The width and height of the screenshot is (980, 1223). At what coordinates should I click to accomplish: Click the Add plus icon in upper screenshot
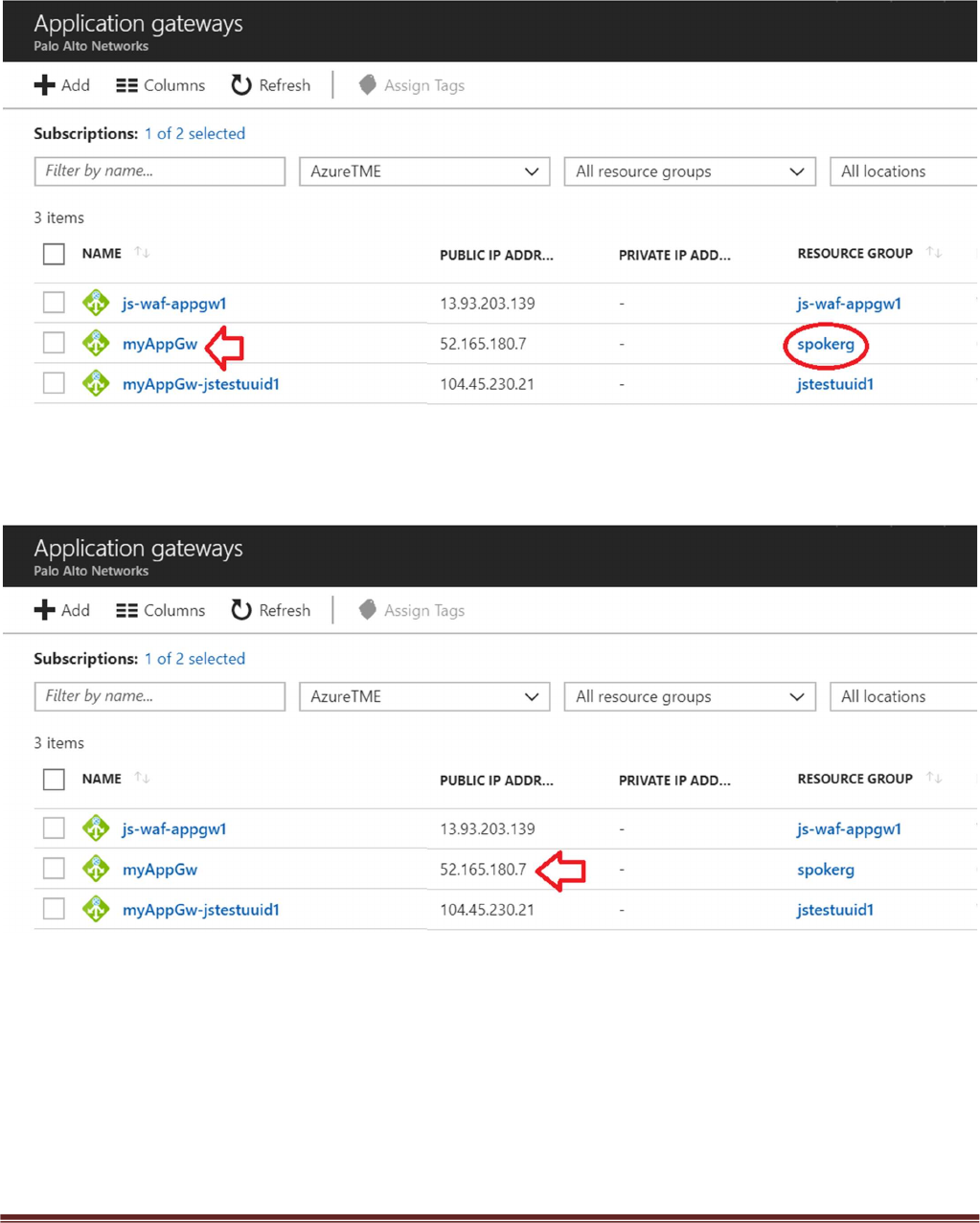(x=44, y=85)
